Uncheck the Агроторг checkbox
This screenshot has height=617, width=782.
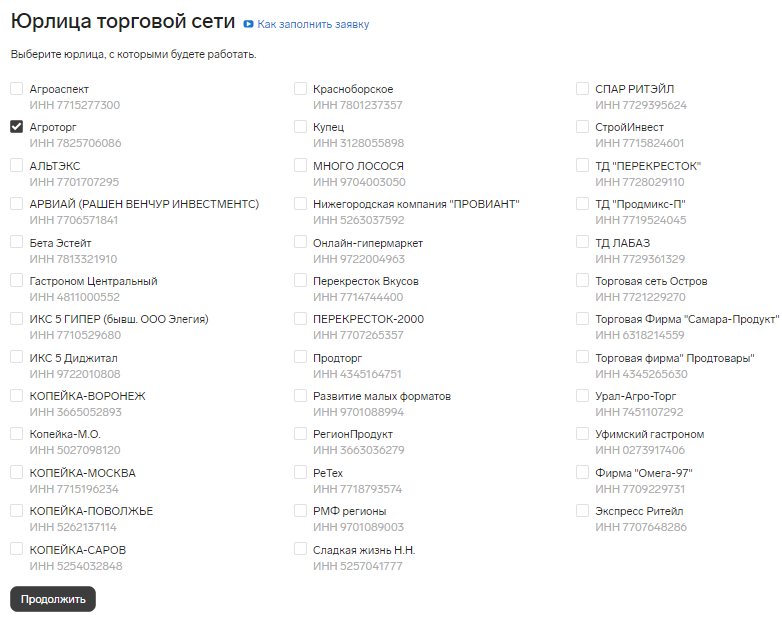pos(16,127)
